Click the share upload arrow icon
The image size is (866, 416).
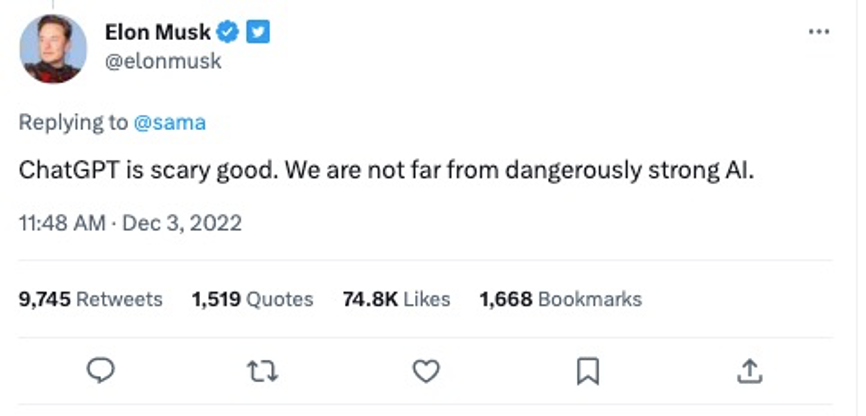coord(749,371)
